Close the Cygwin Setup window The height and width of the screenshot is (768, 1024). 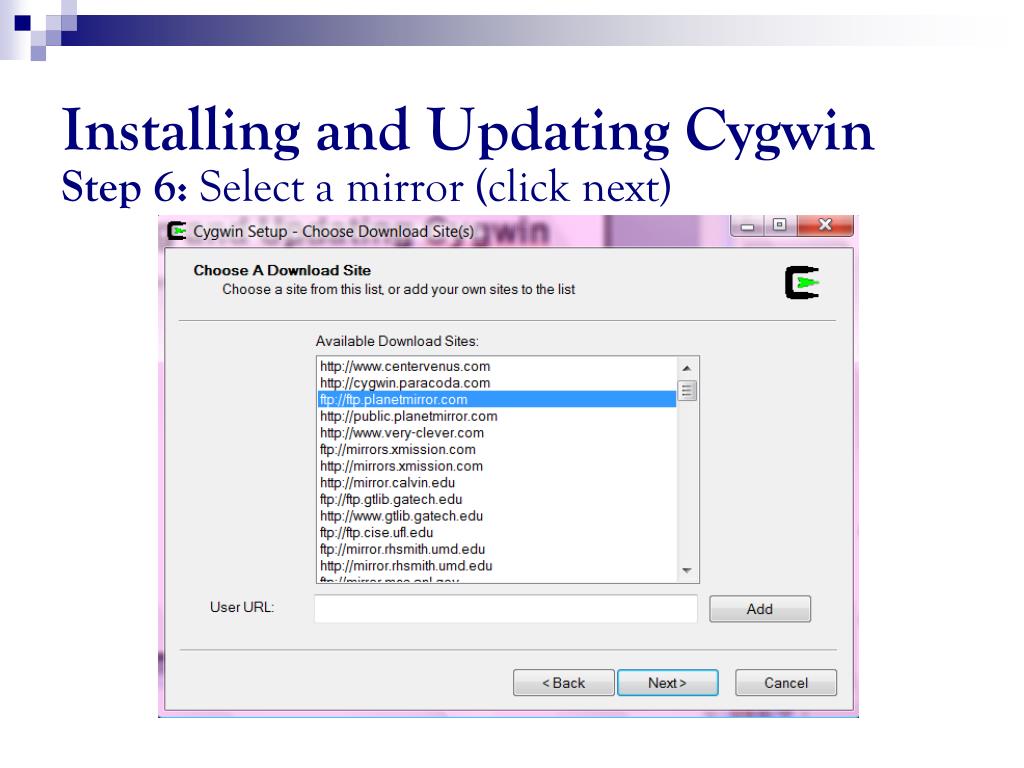click(825, 225)
